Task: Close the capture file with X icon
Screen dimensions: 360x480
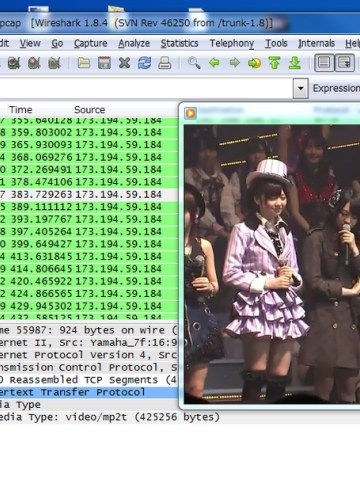Action: coord(124,63)
